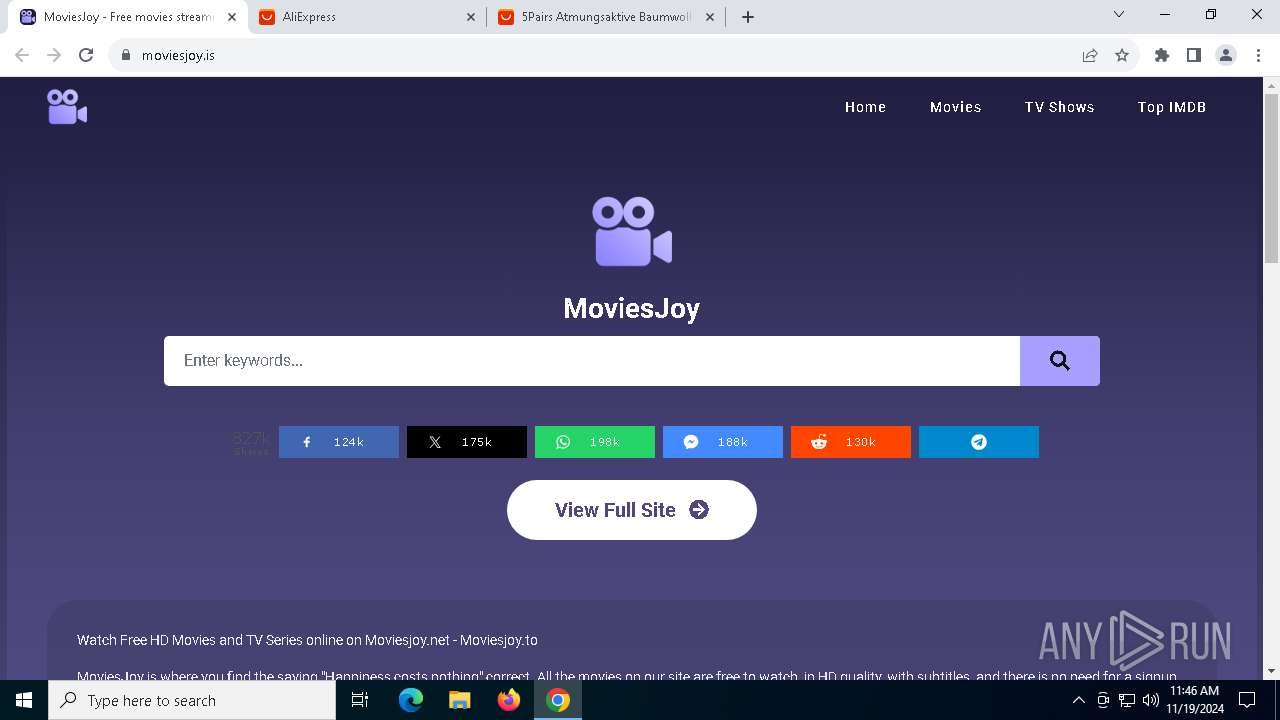
Task: Open Movies in site navigation
Action: coord(955,107)
